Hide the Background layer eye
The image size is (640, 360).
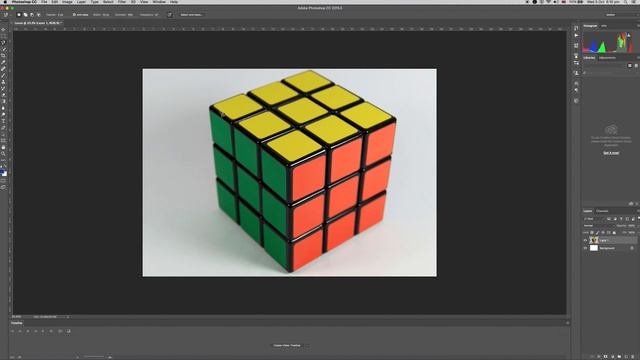point(585,248)
